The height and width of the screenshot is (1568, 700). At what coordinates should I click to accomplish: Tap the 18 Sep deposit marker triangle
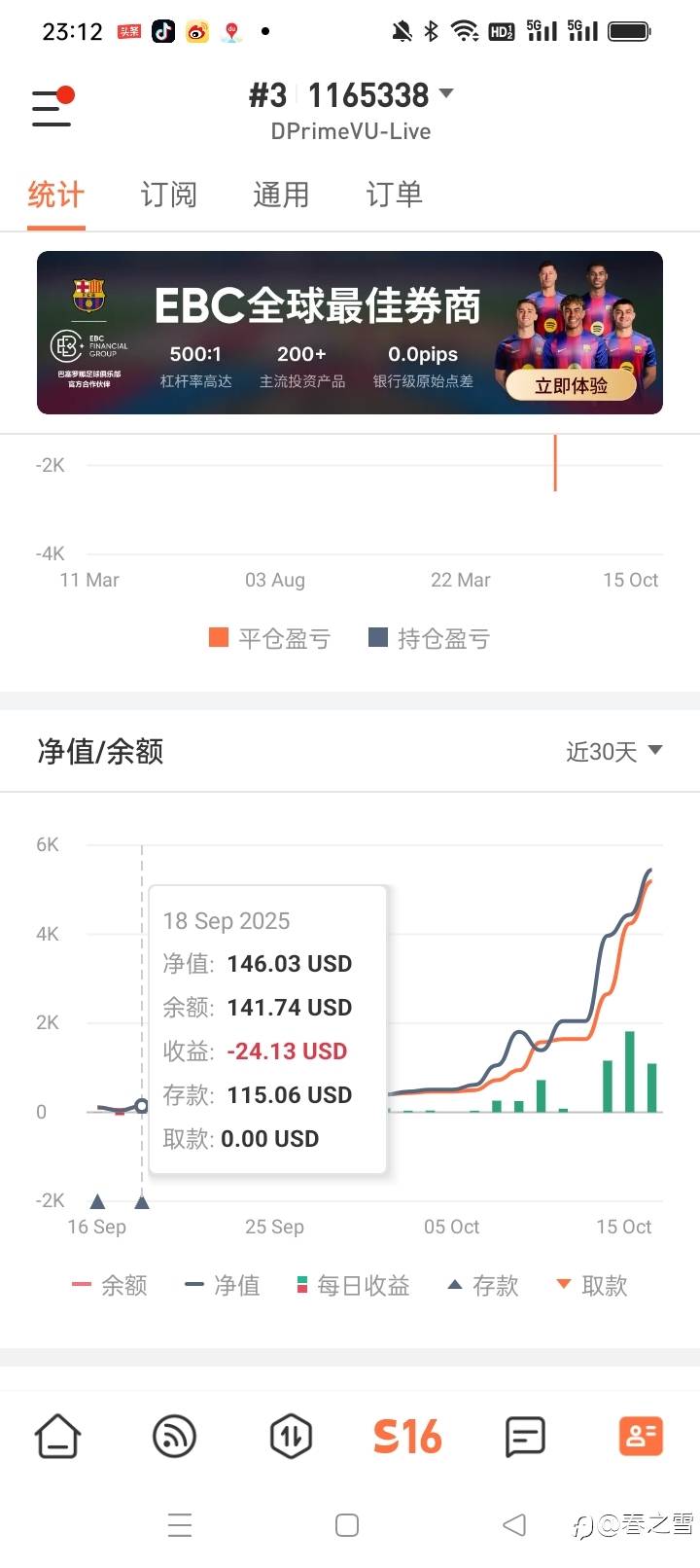tap(142, 1202)
